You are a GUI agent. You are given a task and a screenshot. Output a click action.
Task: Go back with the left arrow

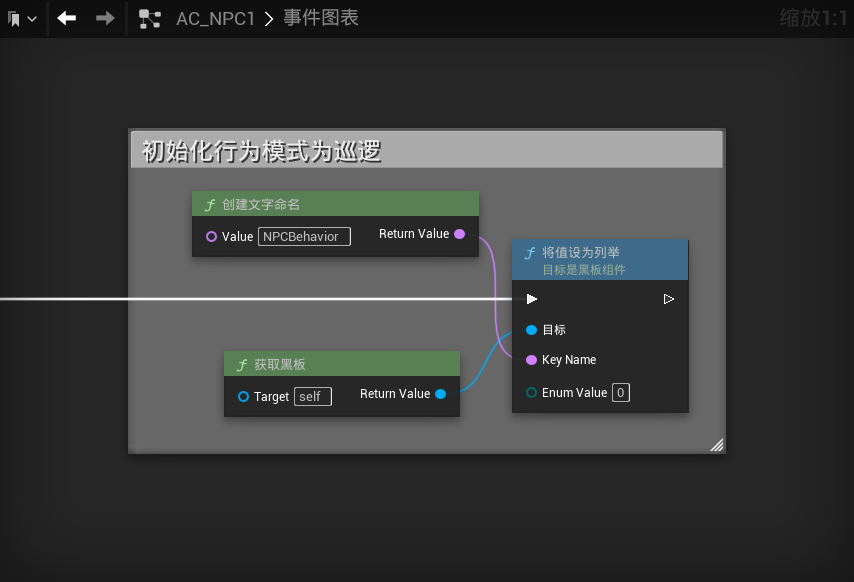pos(66,19)
